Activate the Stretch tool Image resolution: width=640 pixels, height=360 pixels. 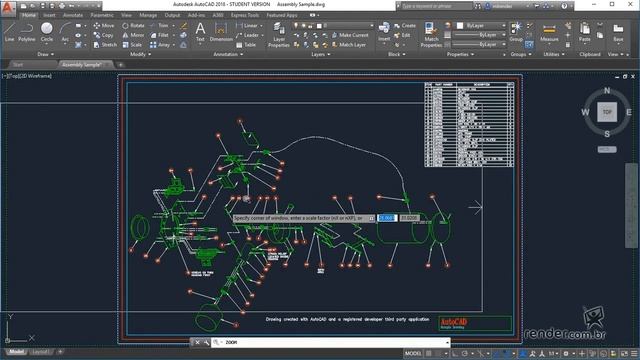(x=105, y=44)
